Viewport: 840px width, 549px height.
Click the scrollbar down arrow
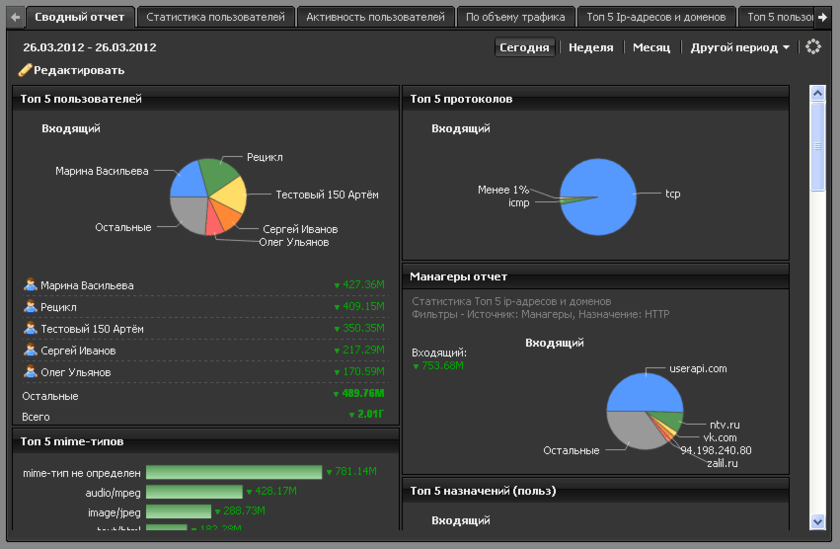coord(817,521)
